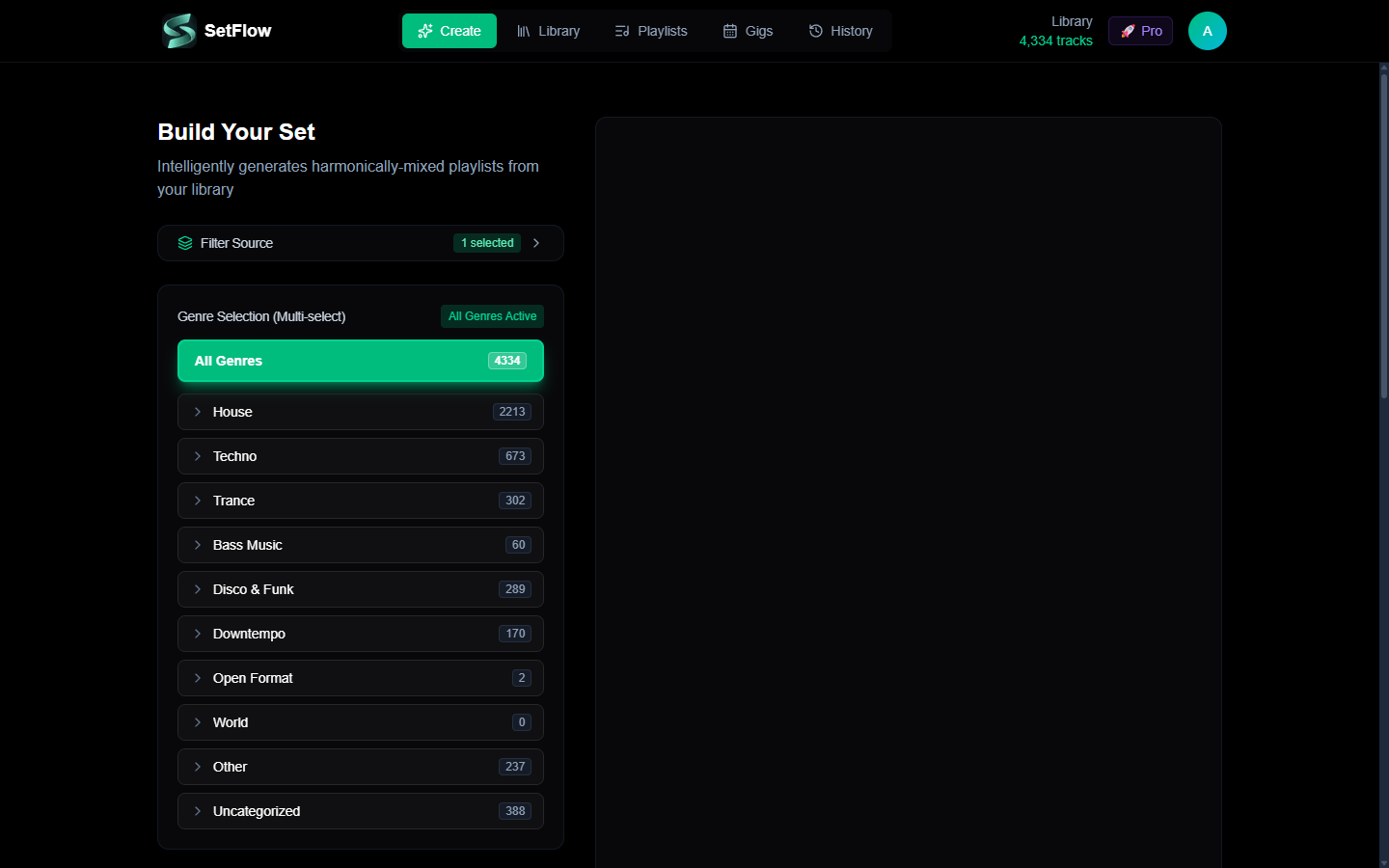Click the Filter Source layers icon

coord(185,243)
